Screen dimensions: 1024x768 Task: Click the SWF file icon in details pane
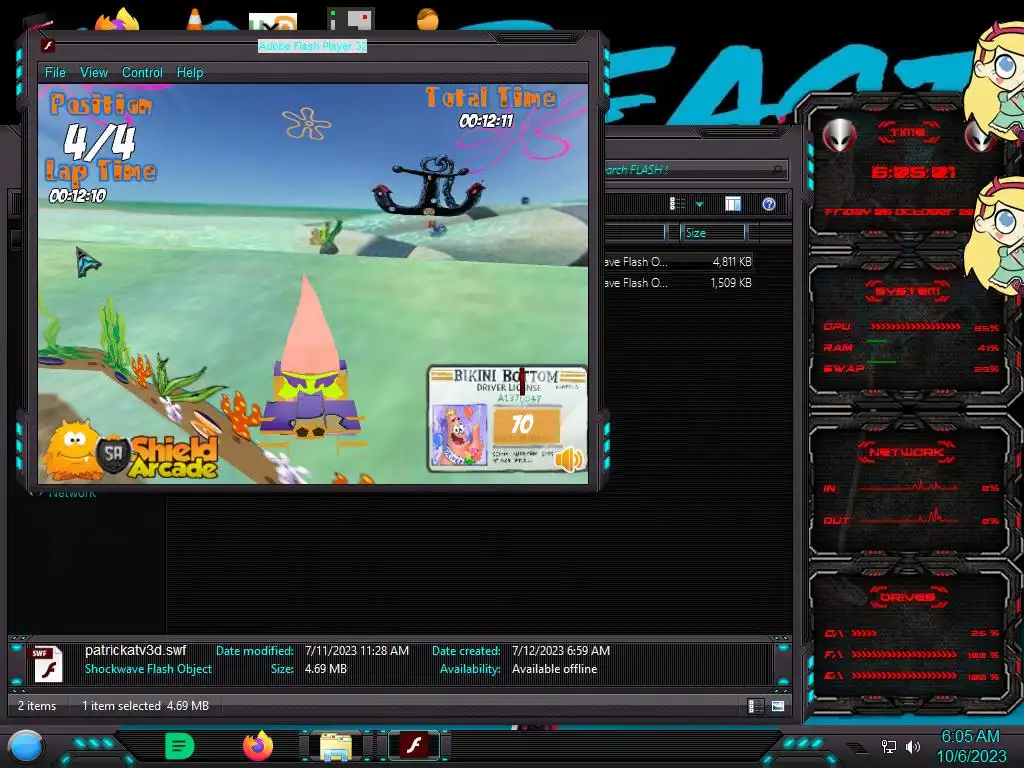(47, 664)
